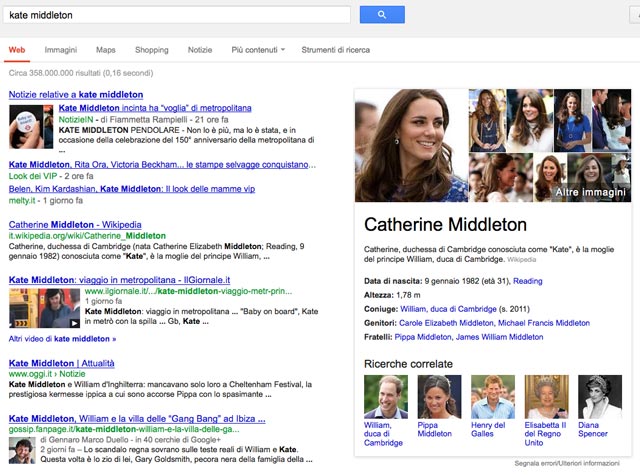
Task: Click the Pippa Middleton related-search photo
Action: tap(439, 397)
